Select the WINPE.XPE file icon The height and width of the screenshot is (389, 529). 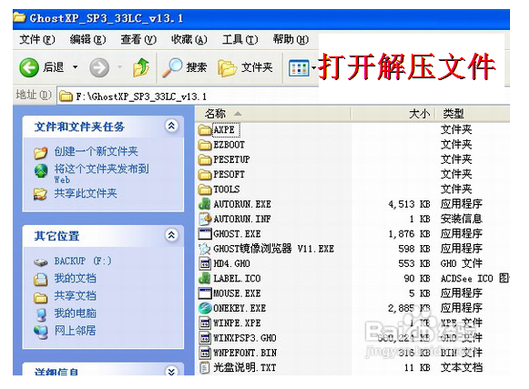coord(204,323)
